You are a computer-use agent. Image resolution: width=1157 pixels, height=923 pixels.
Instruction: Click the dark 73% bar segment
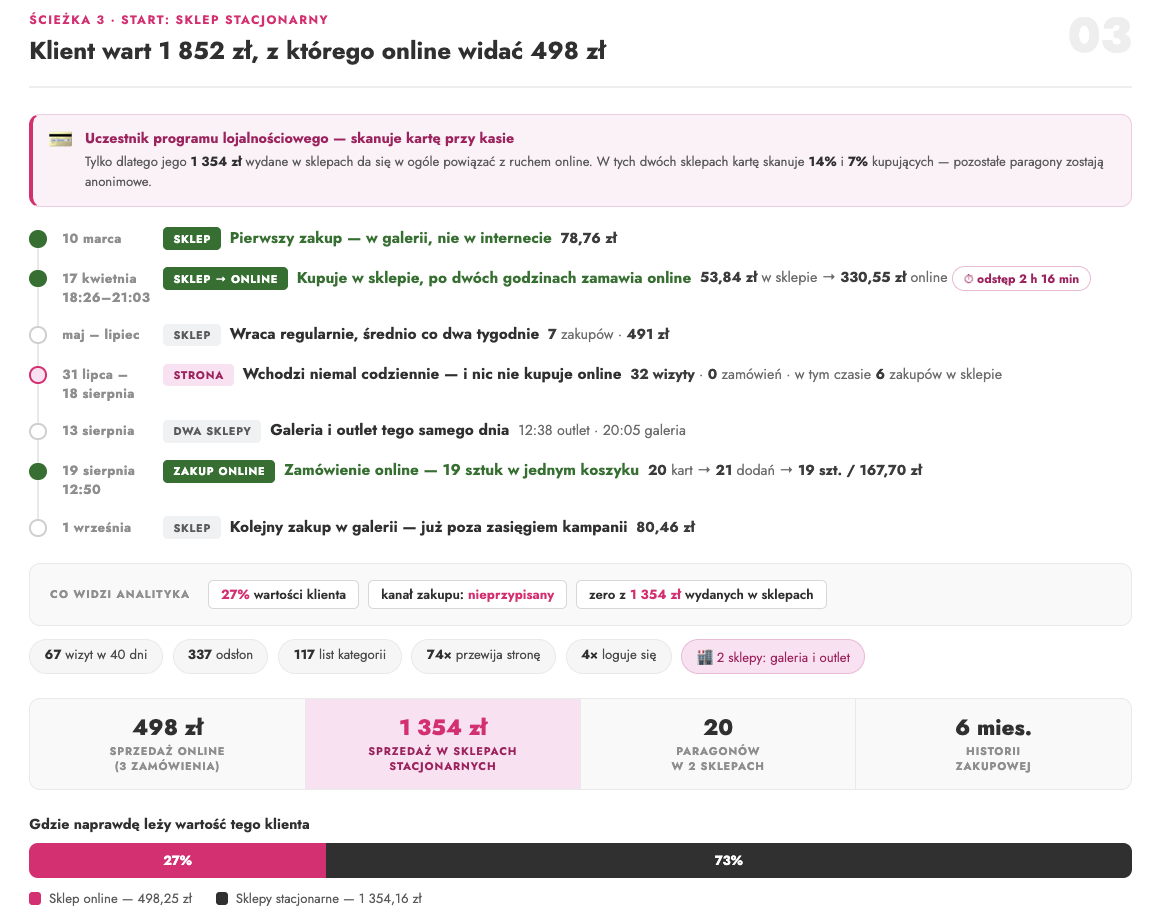(x=729, y=860)
